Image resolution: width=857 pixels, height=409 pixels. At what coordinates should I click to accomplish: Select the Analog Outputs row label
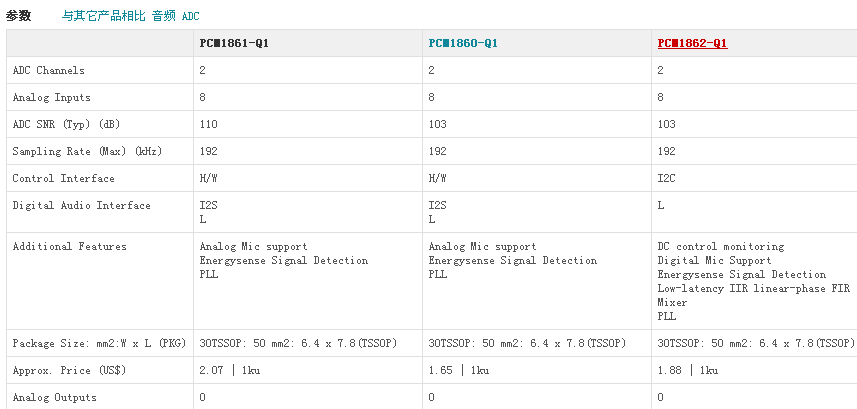(54, 397)
